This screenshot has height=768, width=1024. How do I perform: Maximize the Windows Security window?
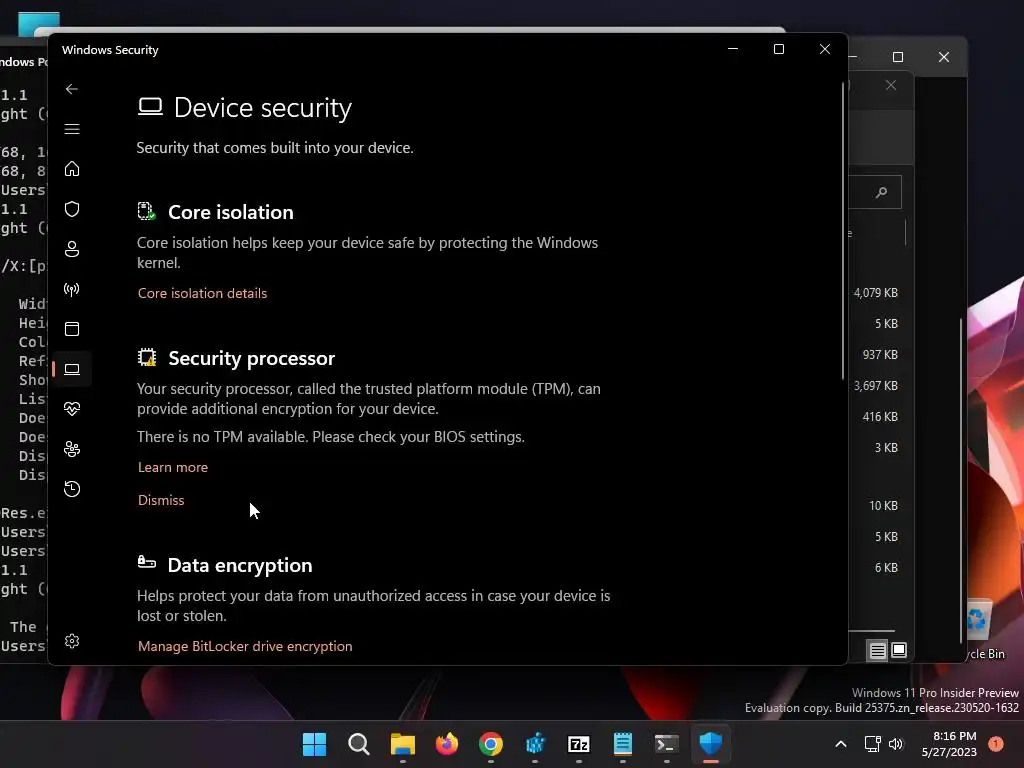778,49
